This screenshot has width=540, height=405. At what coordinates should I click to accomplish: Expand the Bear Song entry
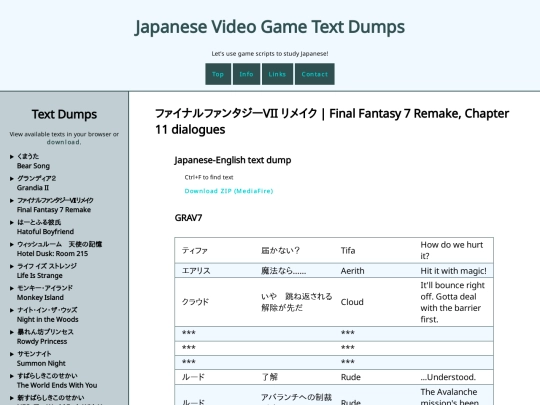coord(12,157)
